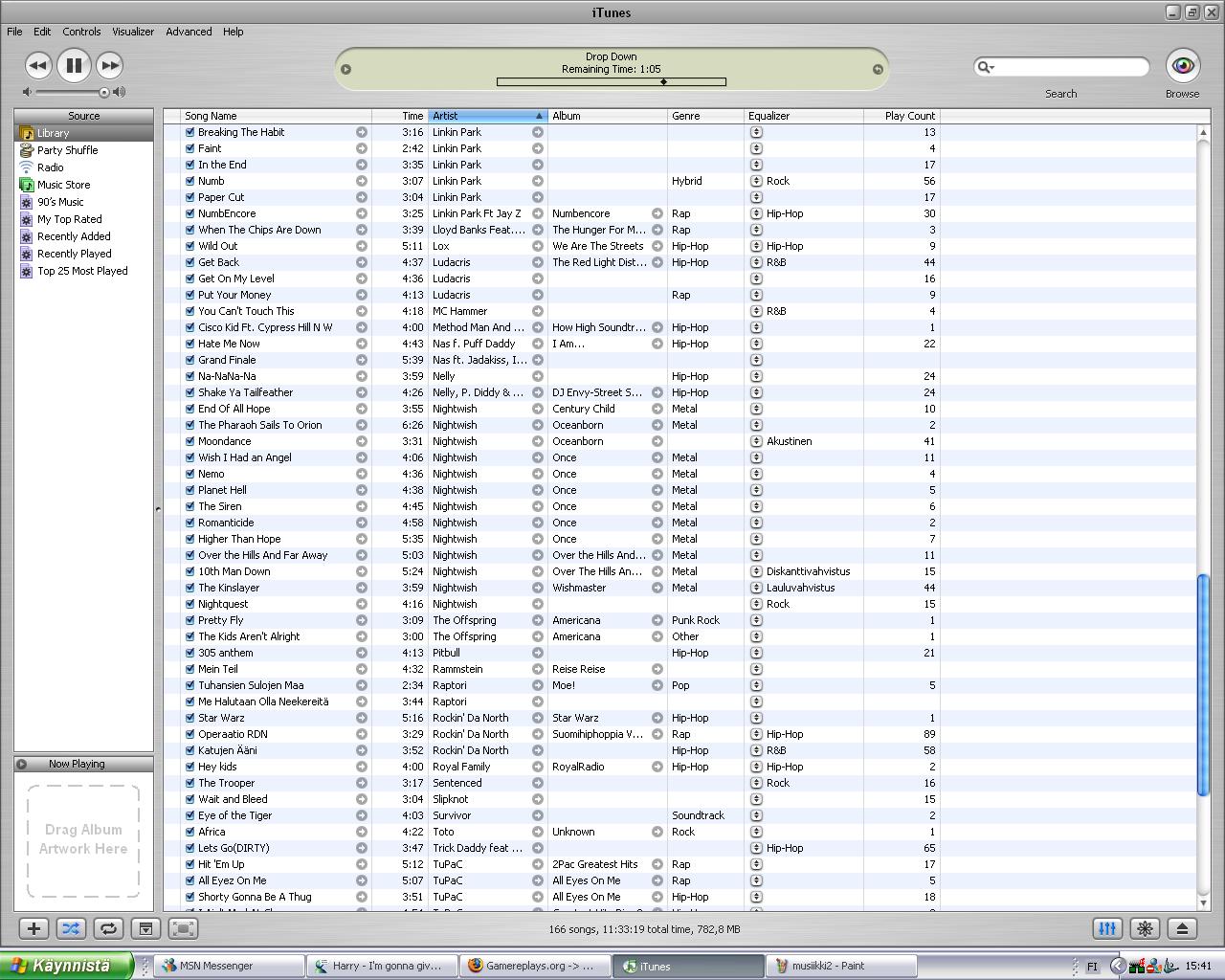Click the eject disc button

coord(1182,928)
